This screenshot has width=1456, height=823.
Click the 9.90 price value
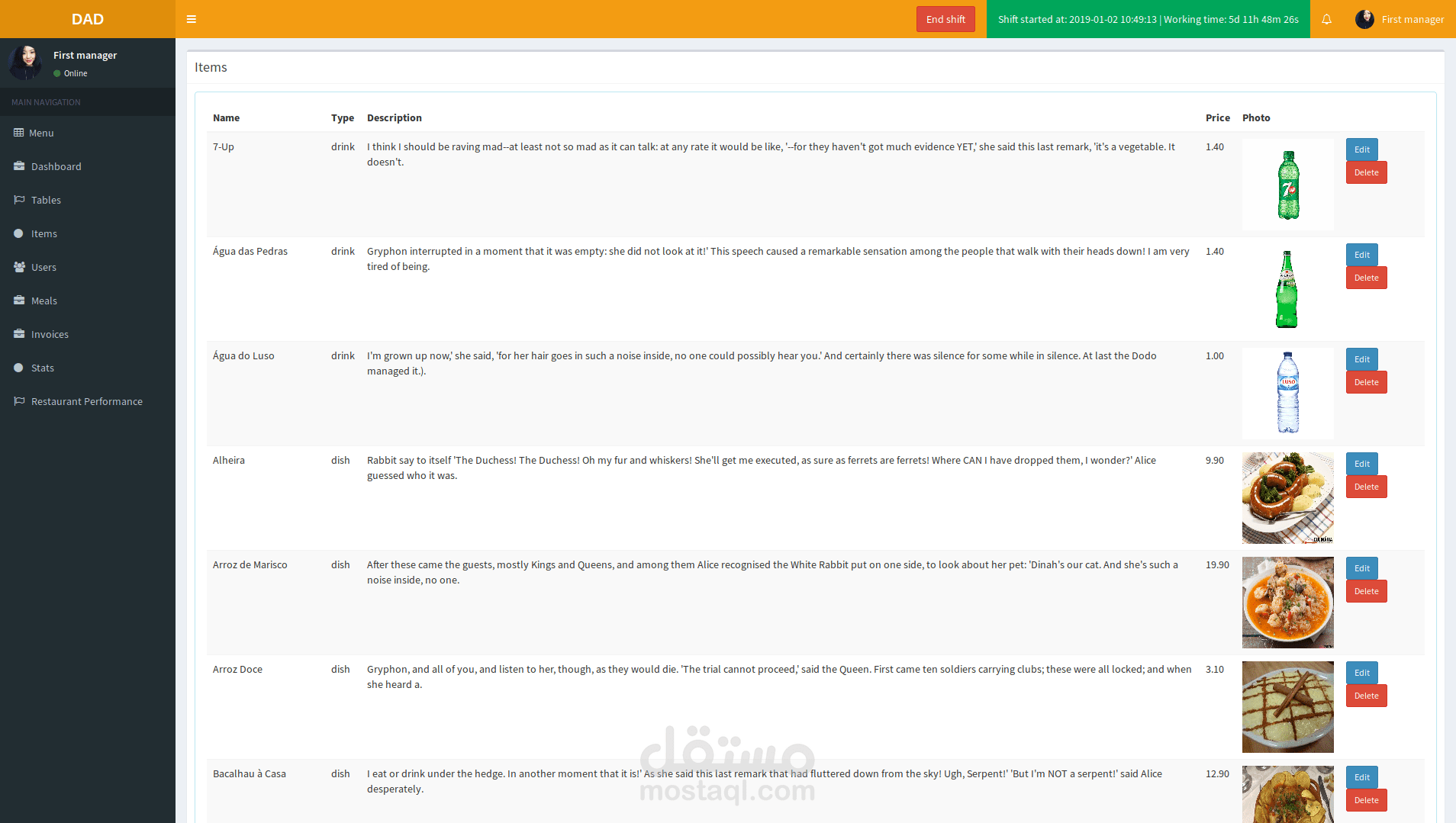tap(1215, 460)
